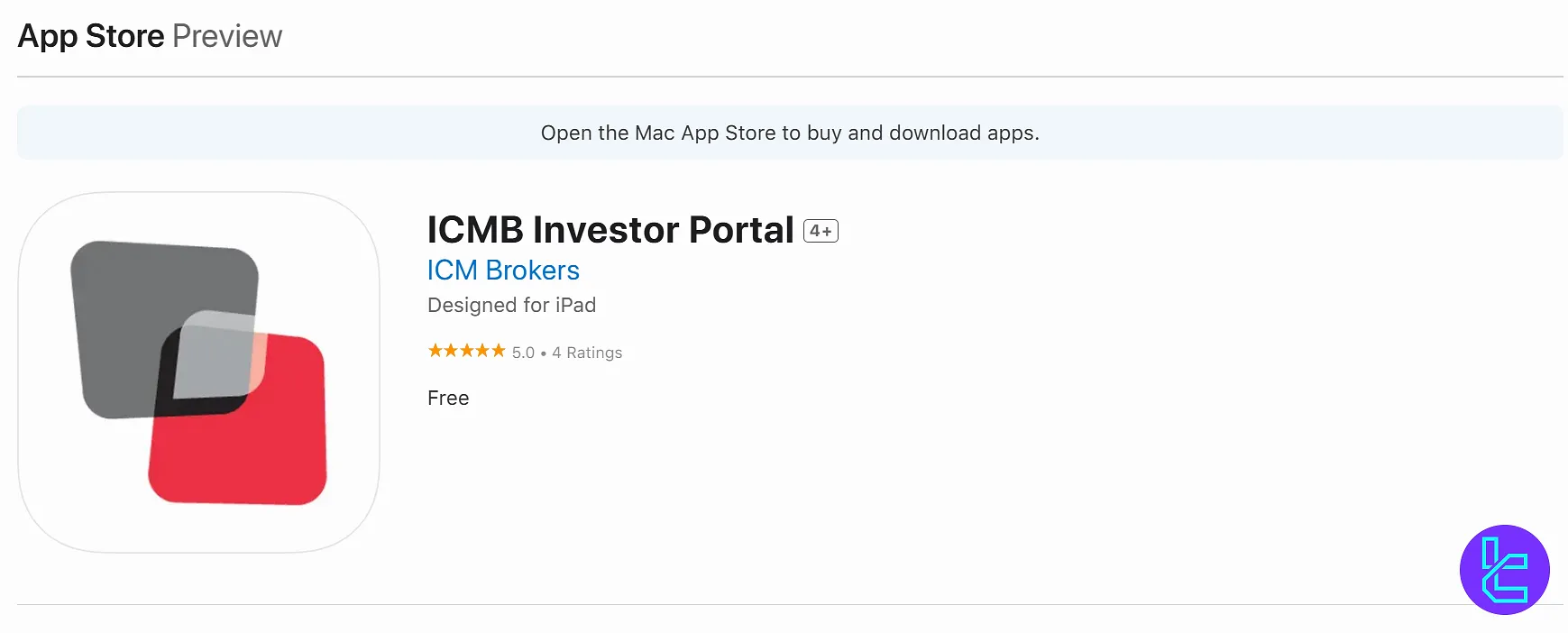The image size is (1568, 633).
Task: Click the Free price label
Action: point(448,398)
